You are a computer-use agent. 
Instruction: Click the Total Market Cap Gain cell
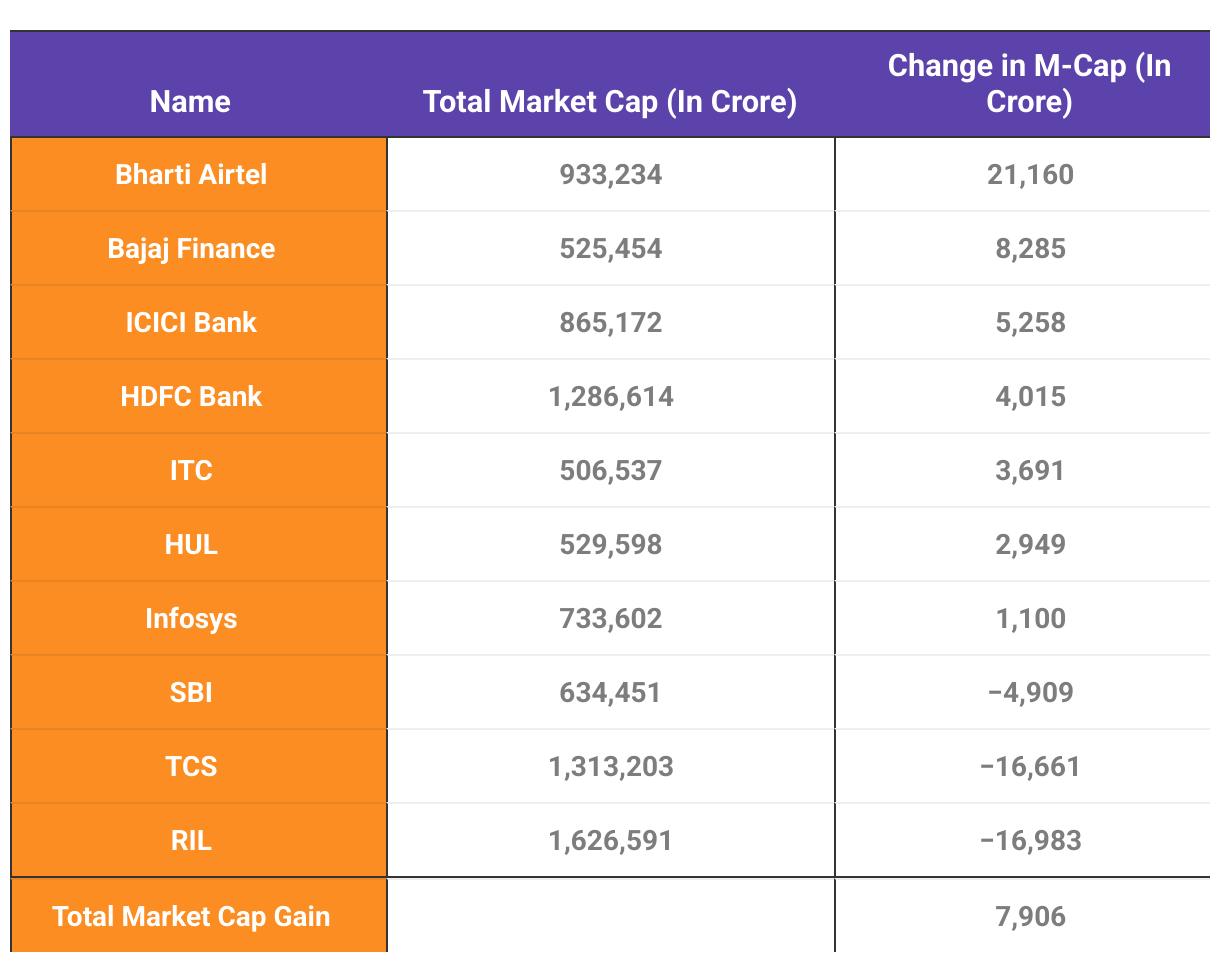(x=191, y=916)
